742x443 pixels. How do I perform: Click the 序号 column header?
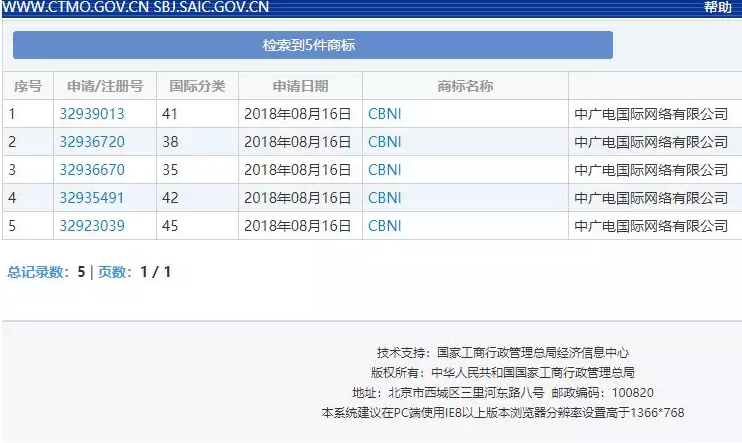pos(28,86)
